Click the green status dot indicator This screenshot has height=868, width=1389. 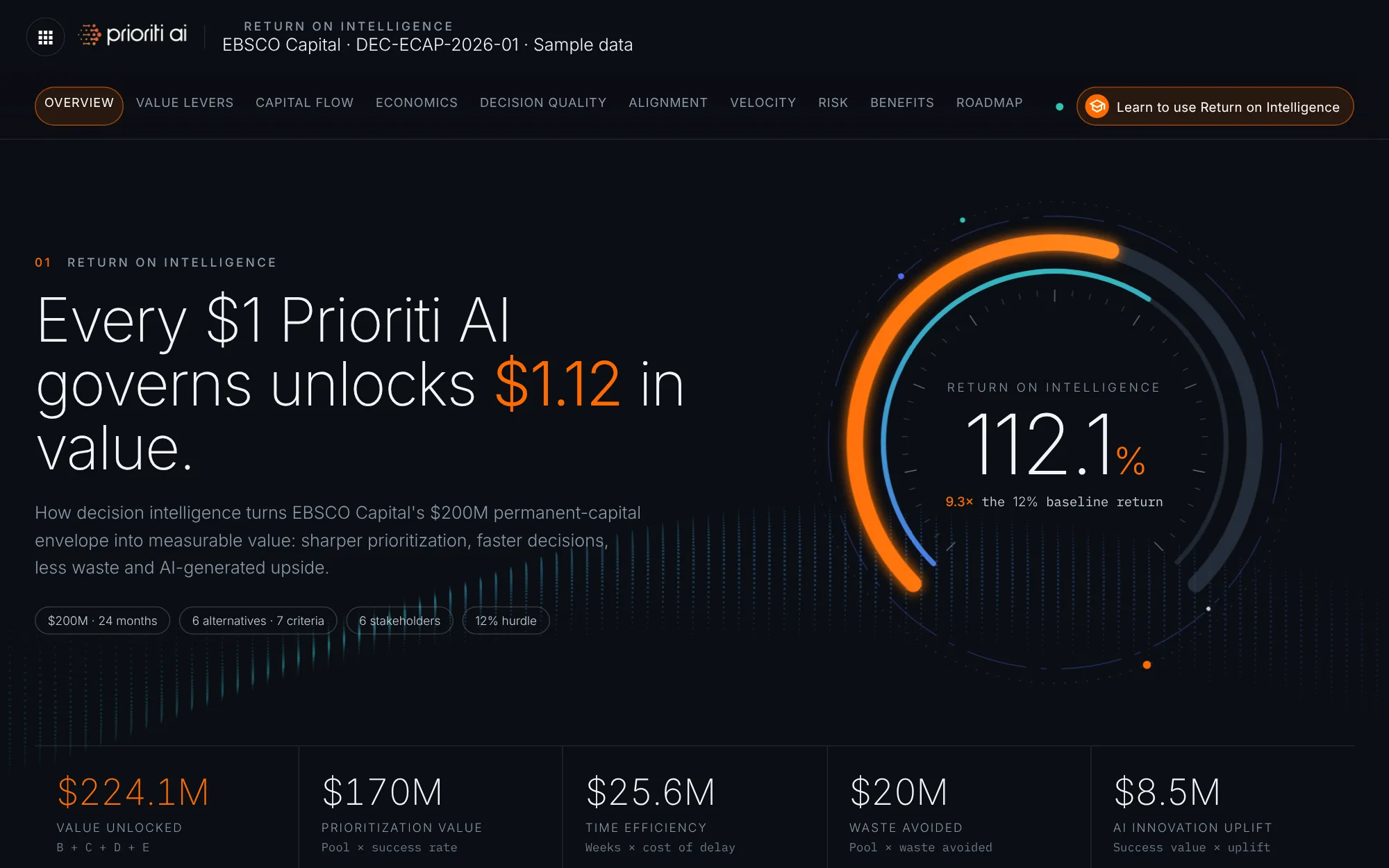click(x=1059, y=107)
